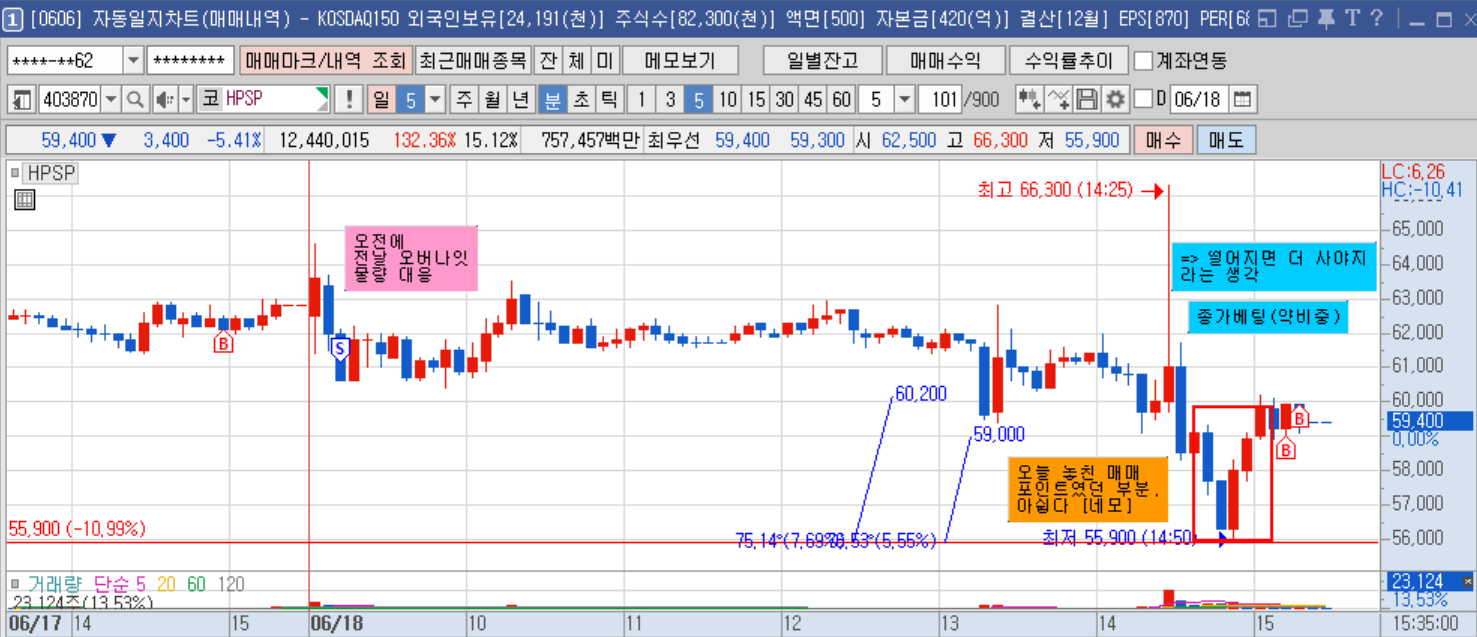Click the window layout icon in the title bar
Viewport: 1477px width, 637px height.
click(x=1266, y=18)
